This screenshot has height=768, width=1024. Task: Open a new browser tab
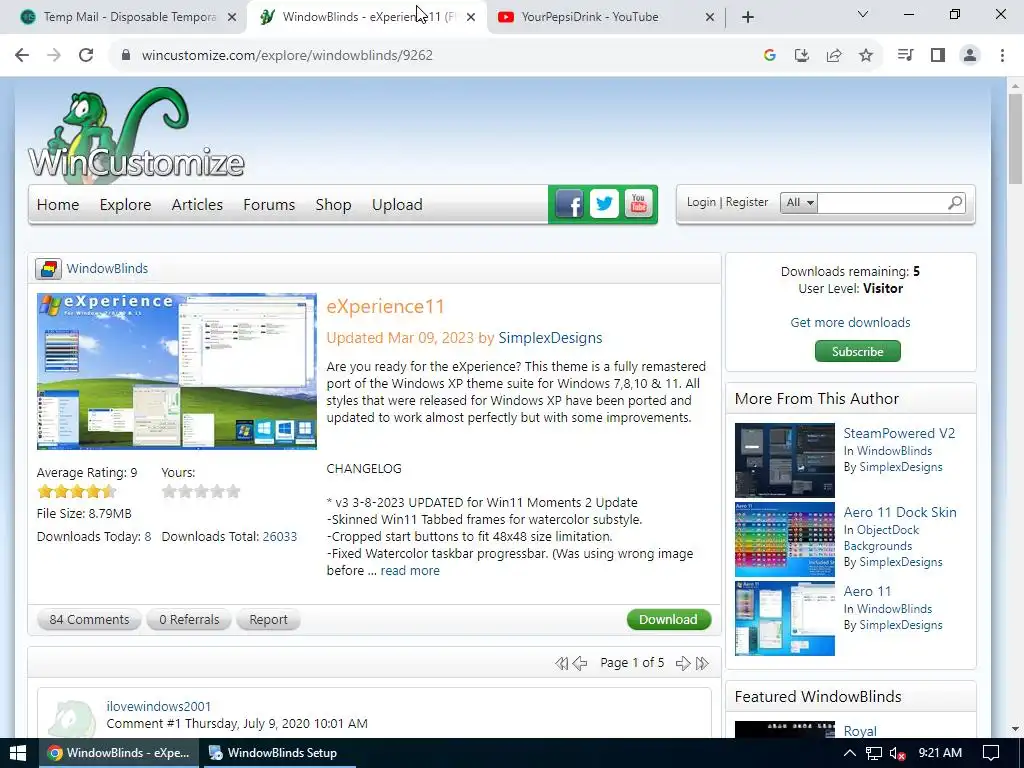[748, 17]
